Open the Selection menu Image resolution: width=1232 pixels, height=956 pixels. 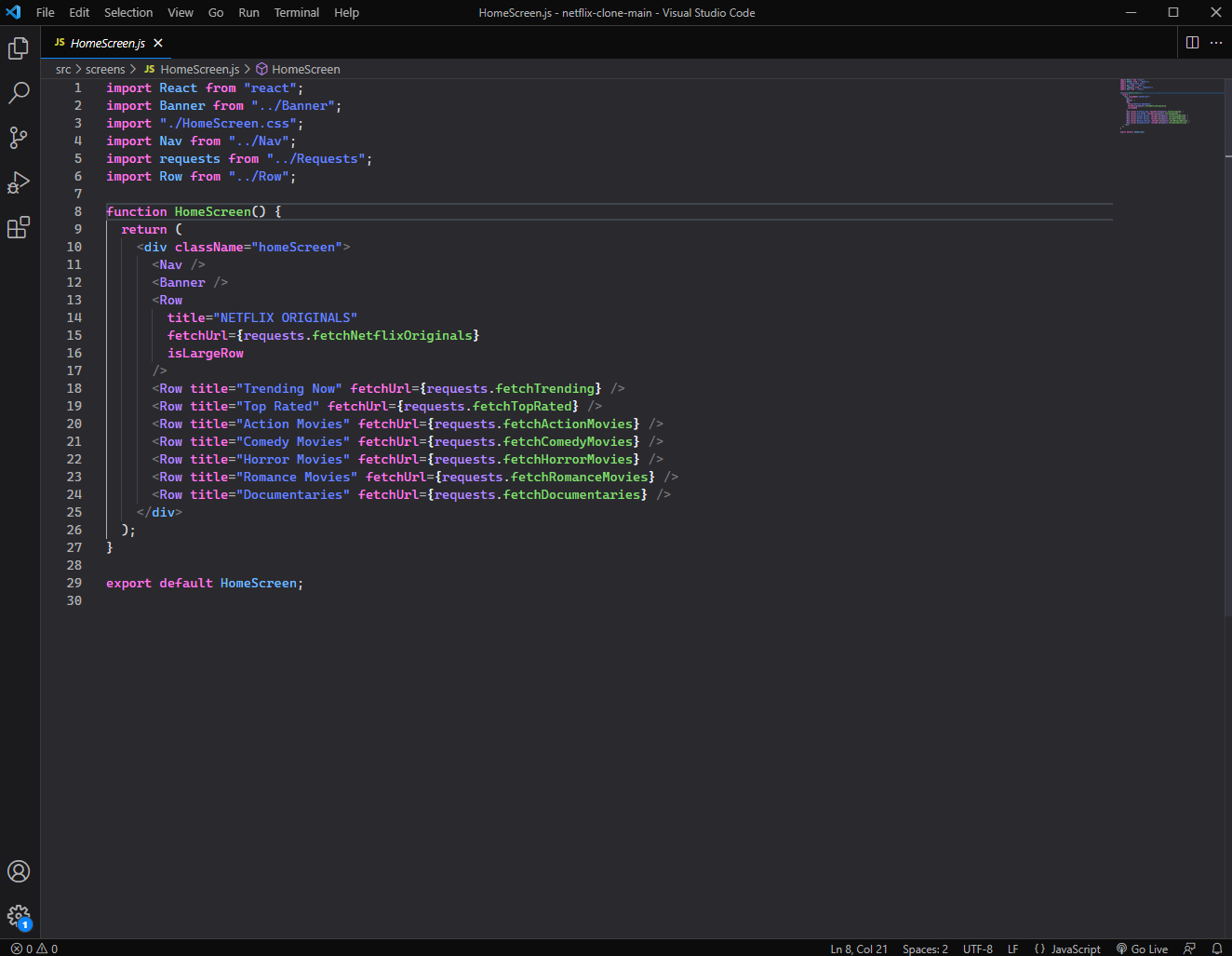[128, 12]
